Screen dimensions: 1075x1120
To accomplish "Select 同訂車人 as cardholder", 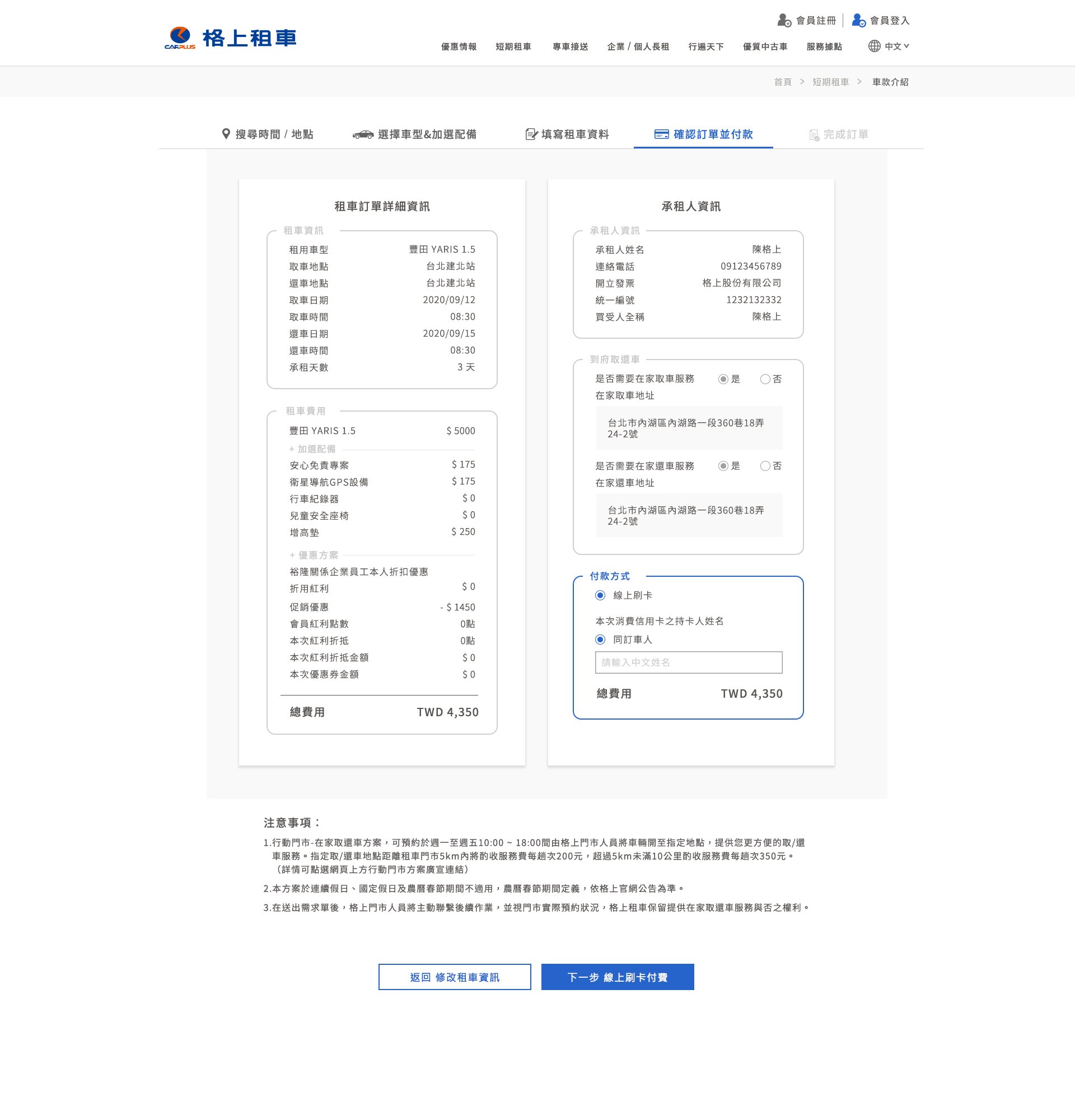I will [600, 640].
